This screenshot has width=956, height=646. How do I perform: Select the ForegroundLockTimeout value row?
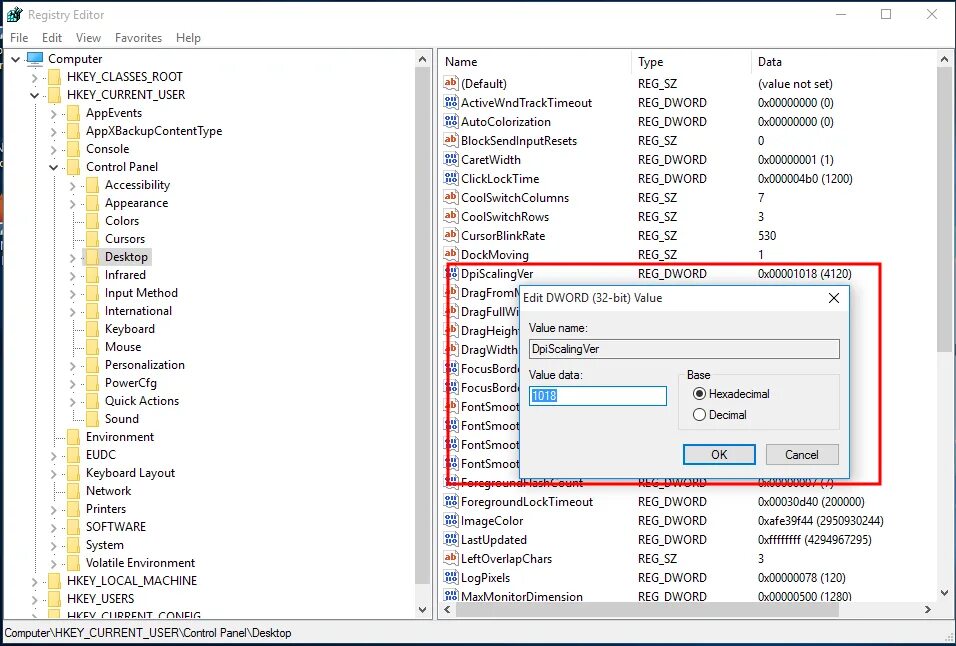click(688, 502)
